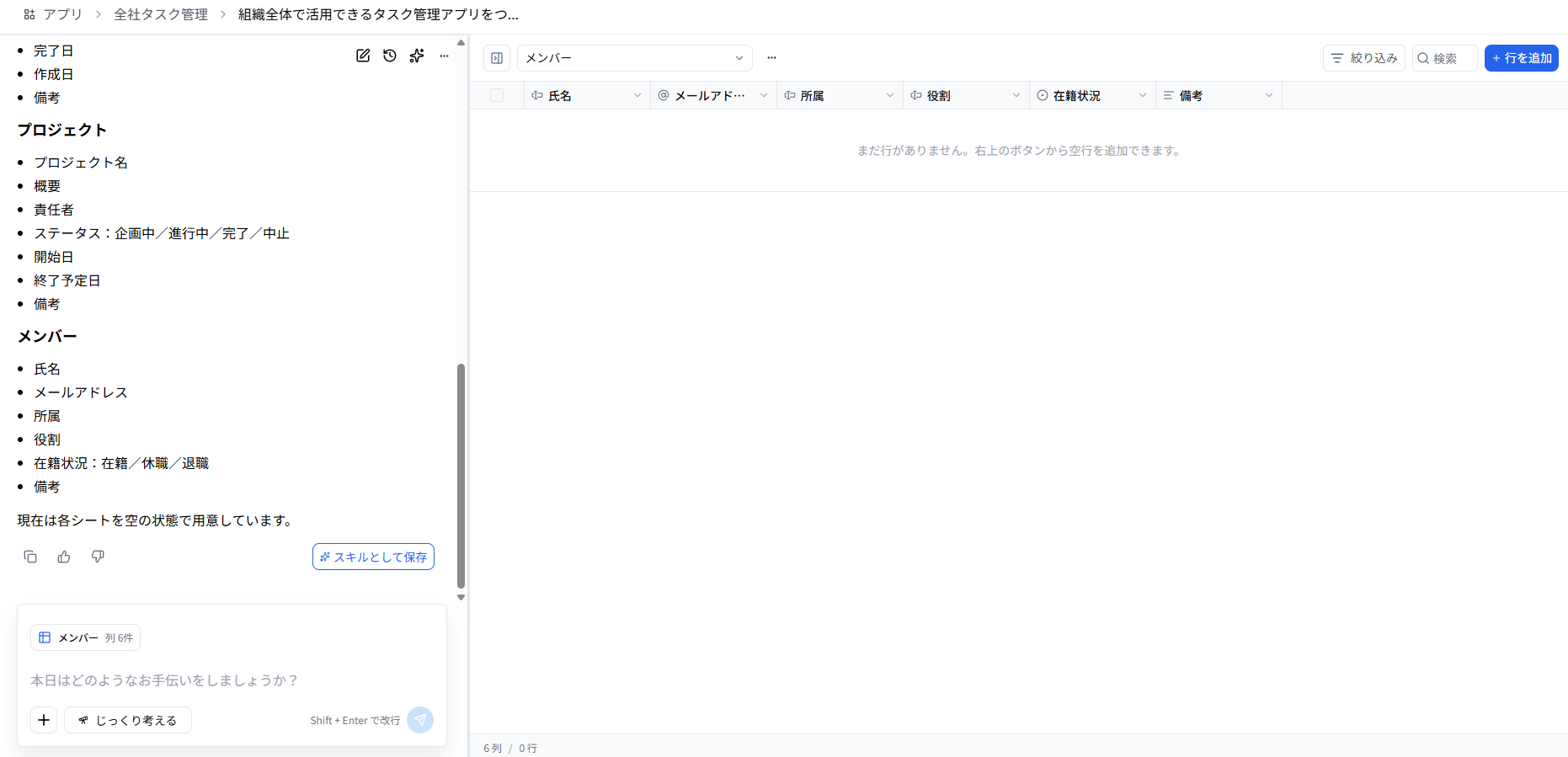Screen dimensions: 1568x757
Task: Copy the assistant response
Action: pos(30,557)
